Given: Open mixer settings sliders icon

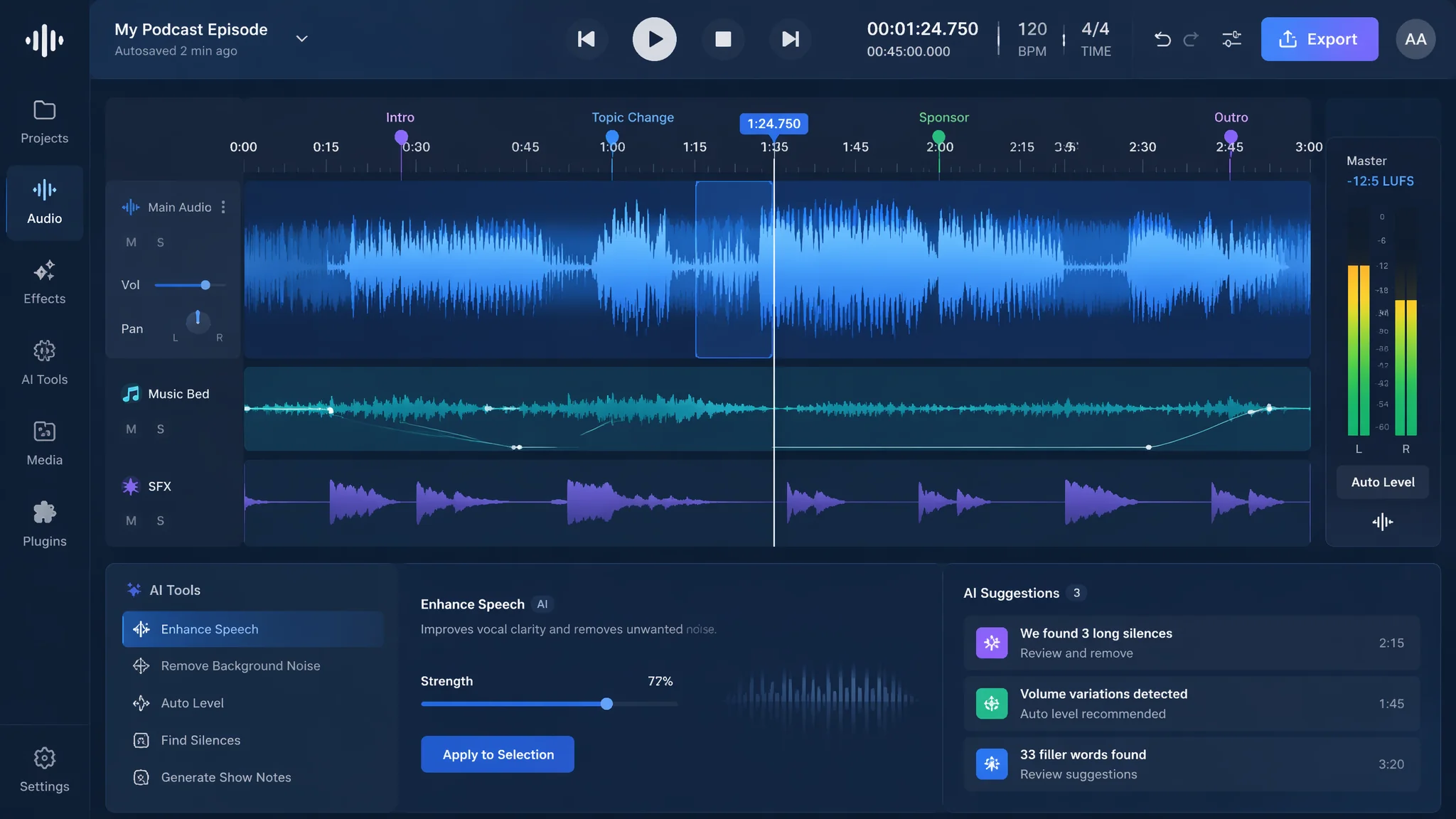Looking at the screenshot, I should pos(1231,39).
